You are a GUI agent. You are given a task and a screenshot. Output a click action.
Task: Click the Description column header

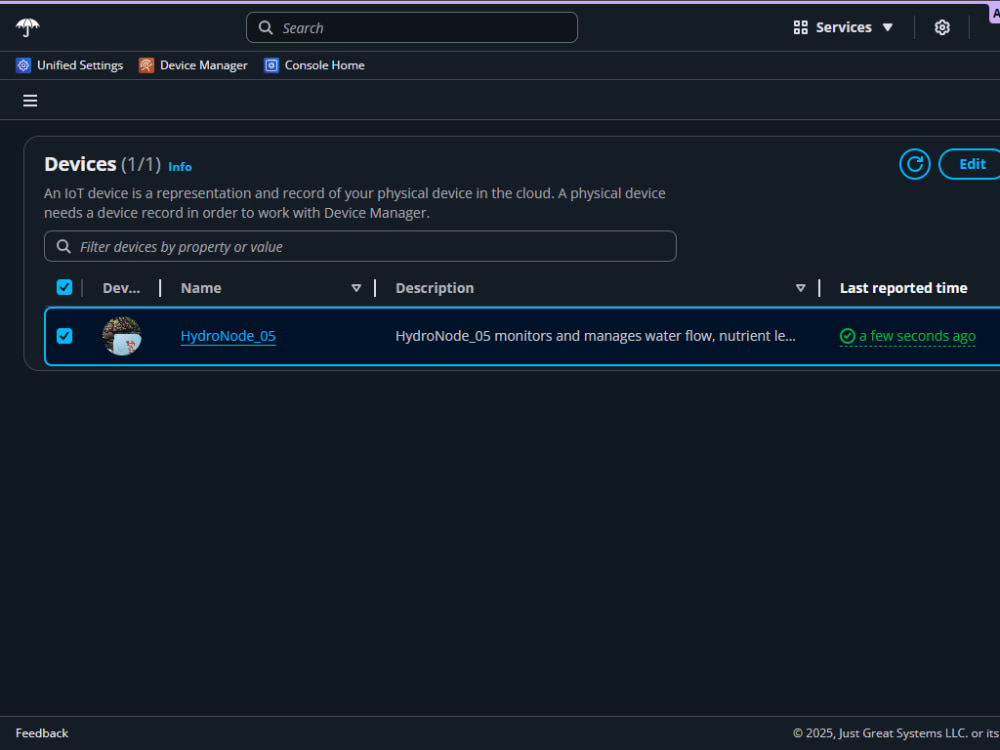[x=434, y=288]
